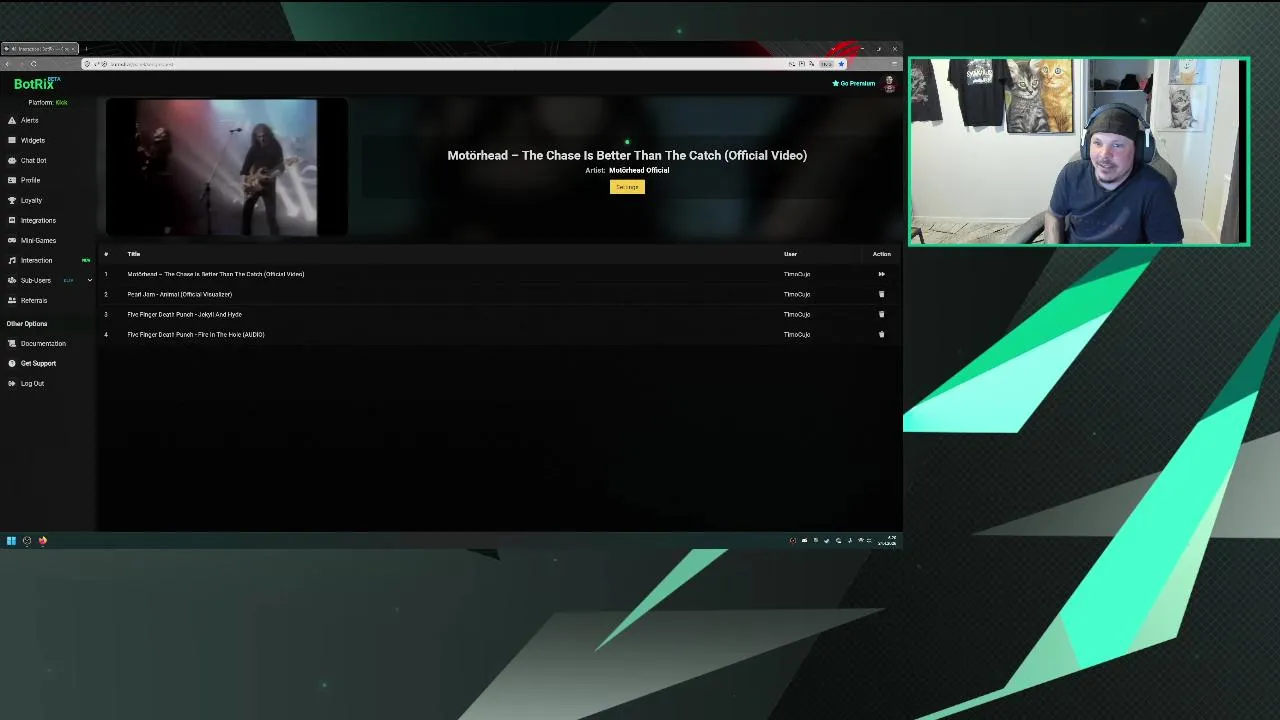Click Motörhead Official artist name

click(639, 170)
